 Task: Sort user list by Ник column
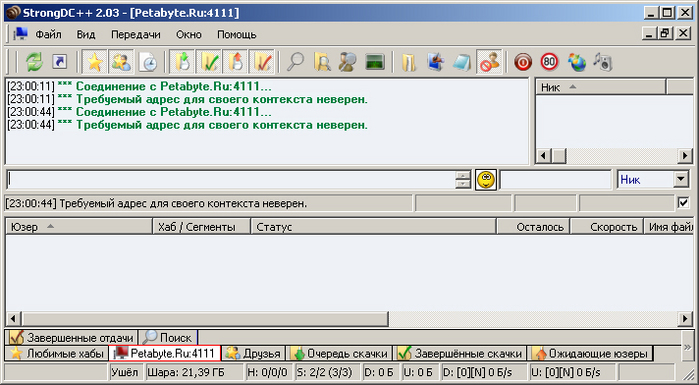coord(600,87)
